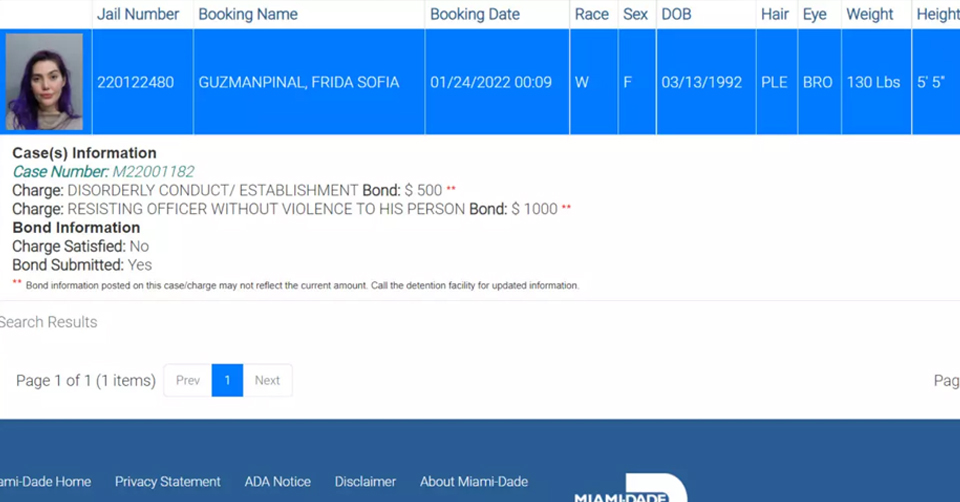Go to the Next results page

click(x=267, y=380)
